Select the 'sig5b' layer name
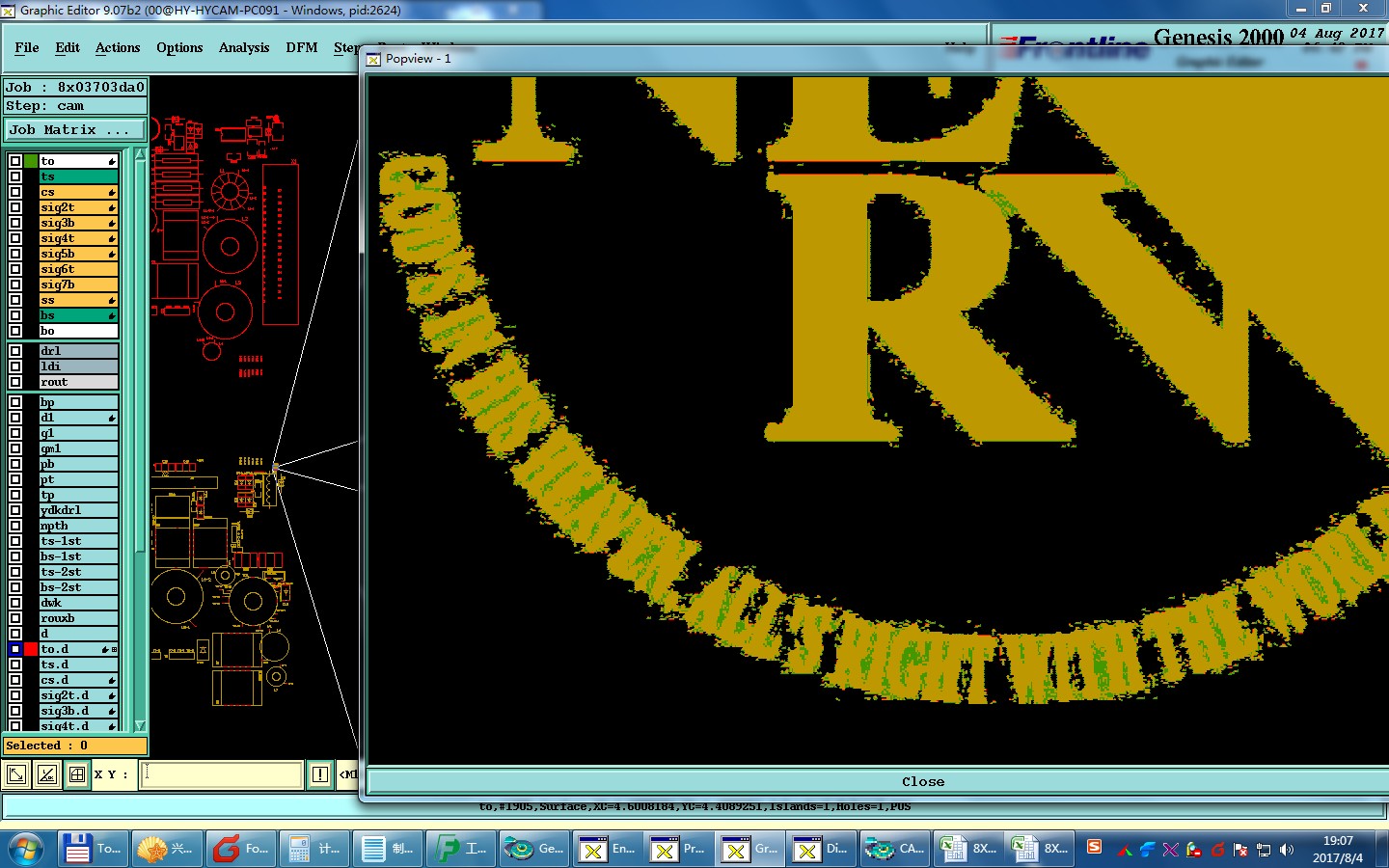The height and width of the screenshot is (868, 1389). pos(79,254)
